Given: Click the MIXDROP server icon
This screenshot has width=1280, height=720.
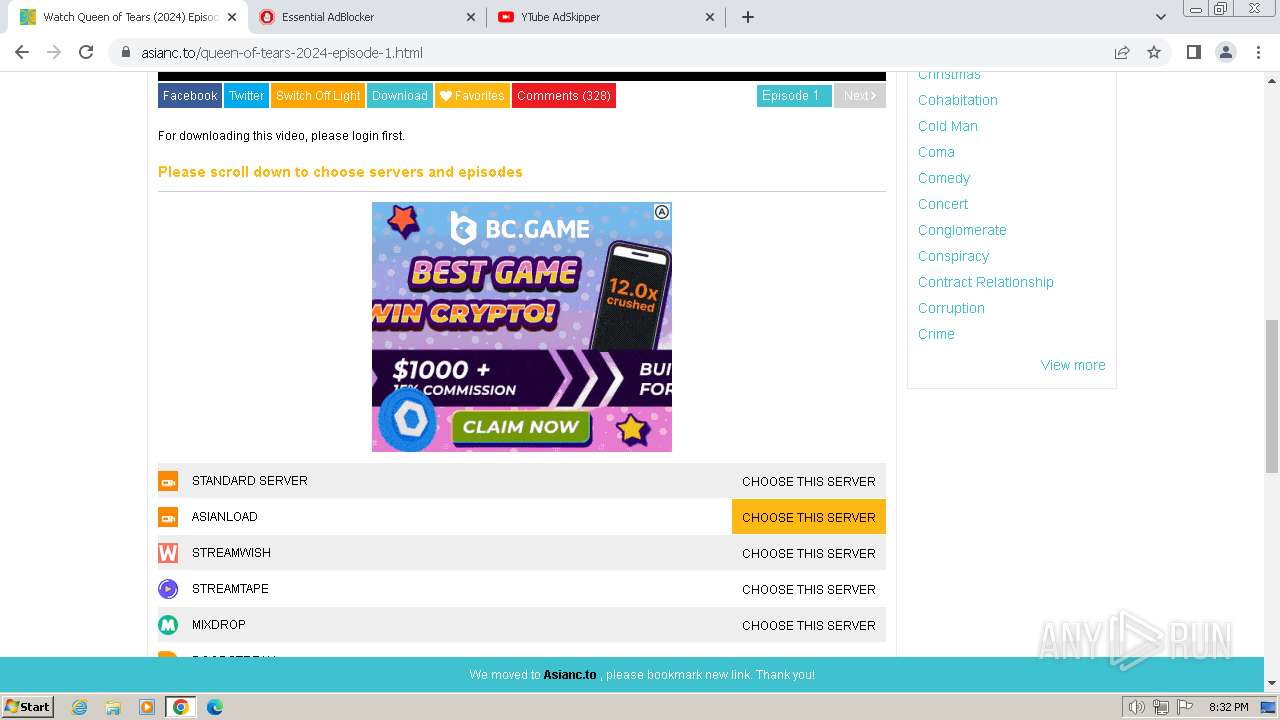Looking at the screenshot, I should pyautogui.click(x=168, y=625).
